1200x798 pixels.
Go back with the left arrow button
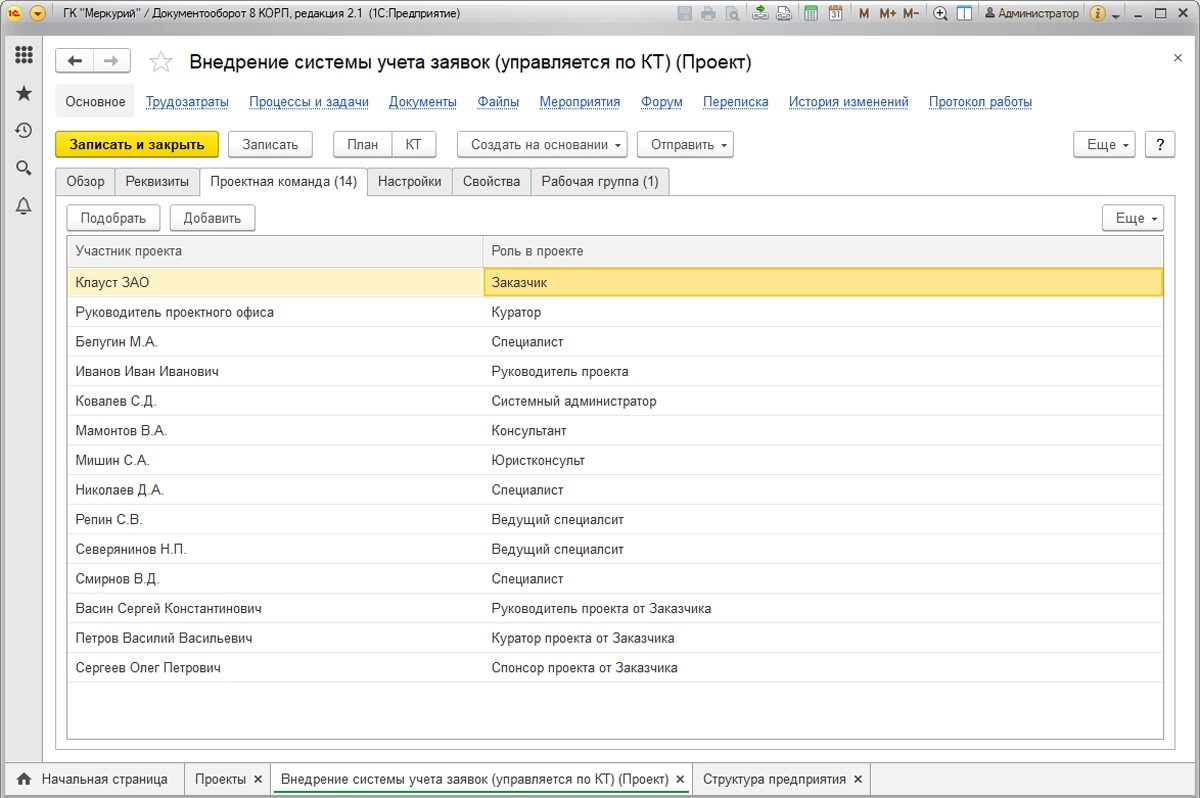(74, 61)
